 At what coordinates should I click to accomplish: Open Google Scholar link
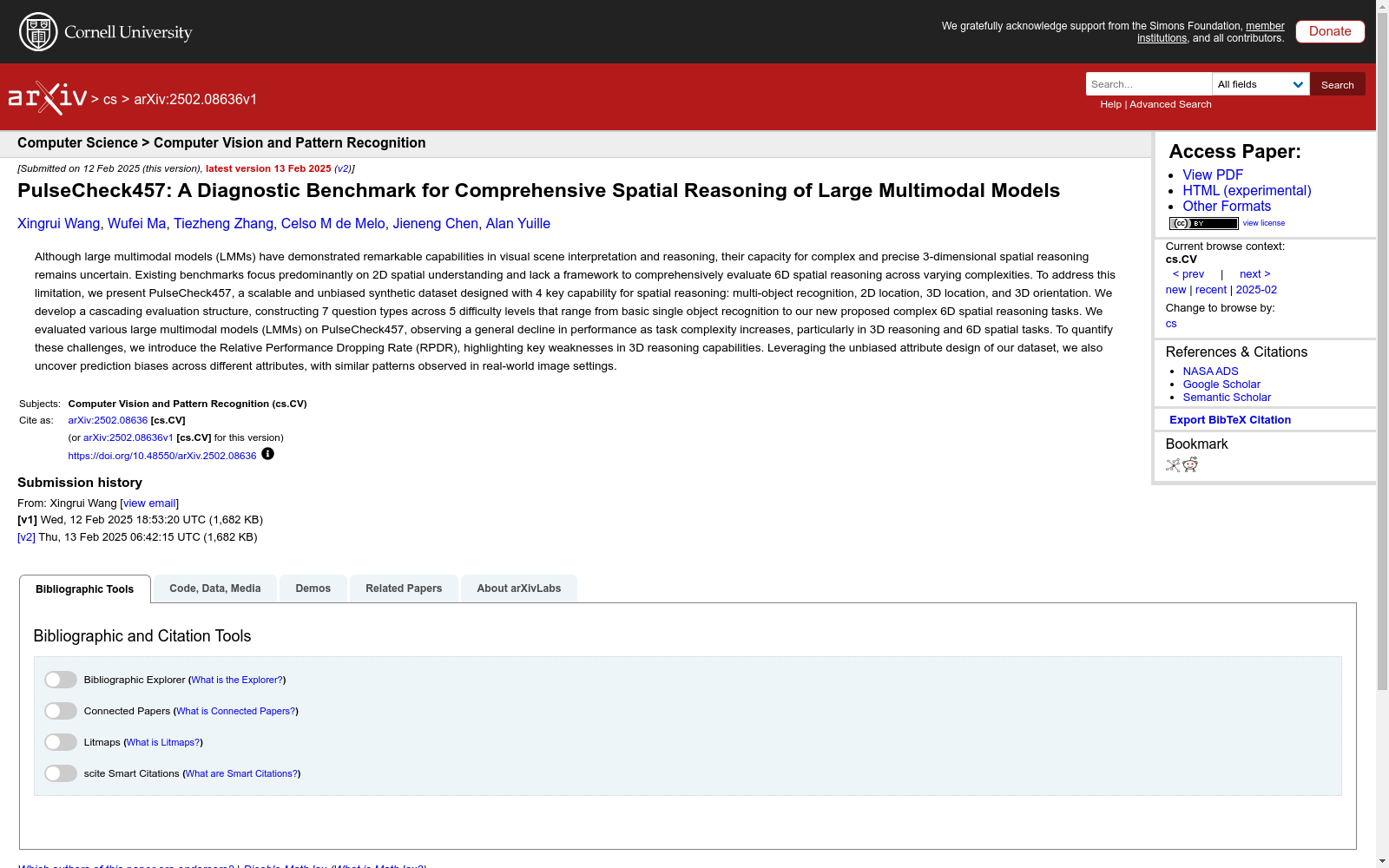tap(1221, 385)
